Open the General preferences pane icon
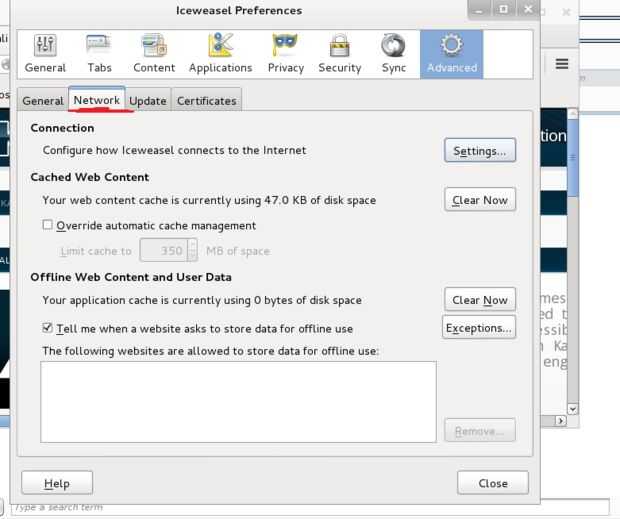The width and height of the screenshot is (620, 519). pyautogui.click(x=45, y=55)
